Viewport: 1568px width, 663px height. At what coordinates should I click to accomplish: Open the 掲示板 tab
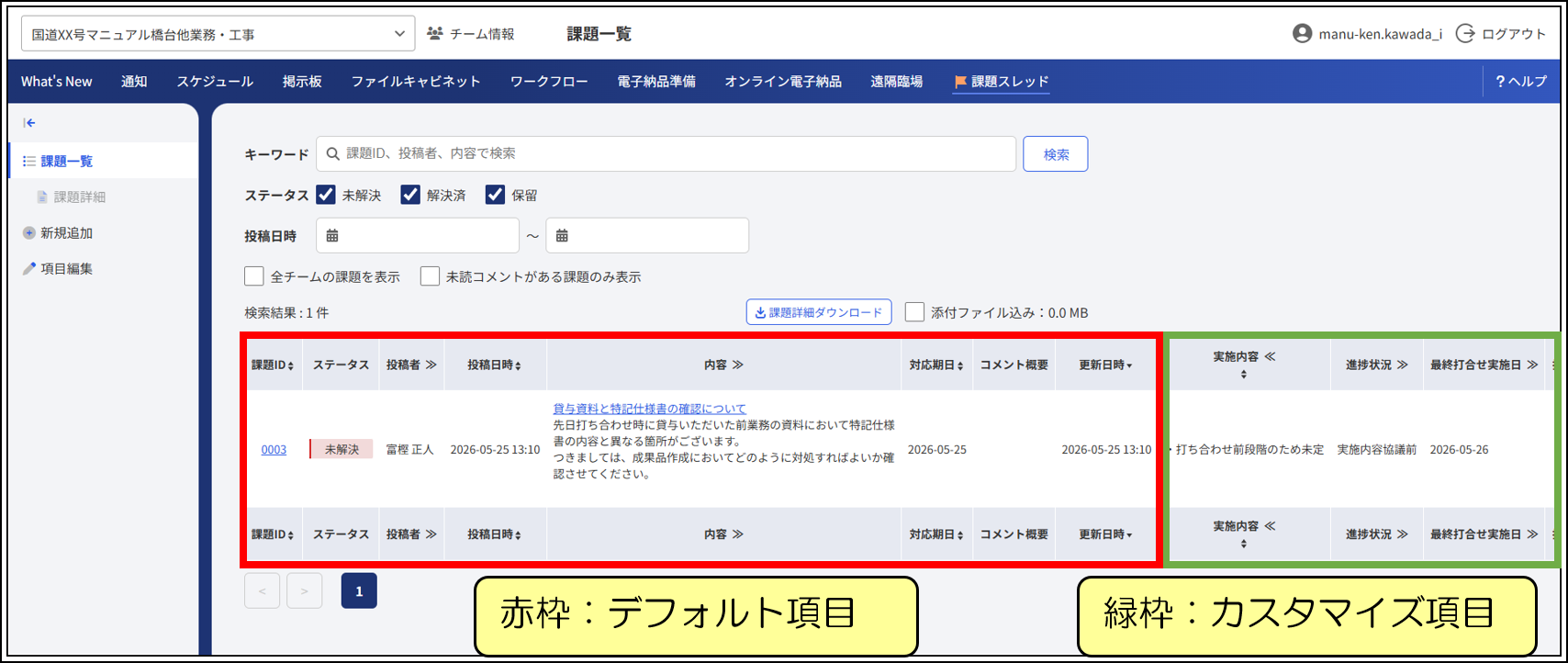[302, 82]
